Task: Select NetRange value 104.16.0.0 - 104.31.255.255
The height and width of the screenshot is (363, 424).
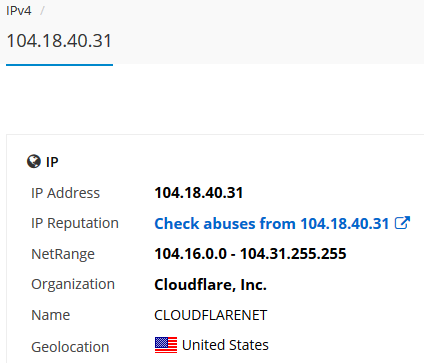Action: (250, 254)
